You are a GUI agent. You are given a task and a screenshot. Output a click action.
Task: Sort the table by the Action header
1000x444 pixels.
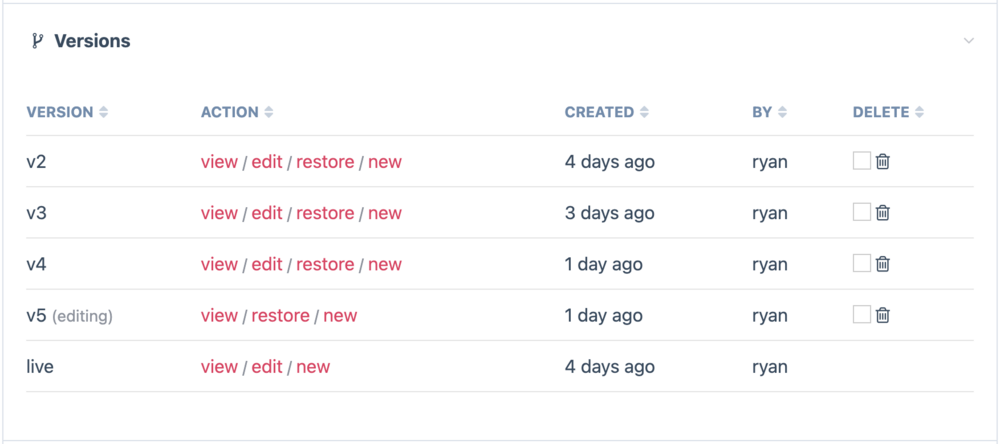[x=269, y=113]
